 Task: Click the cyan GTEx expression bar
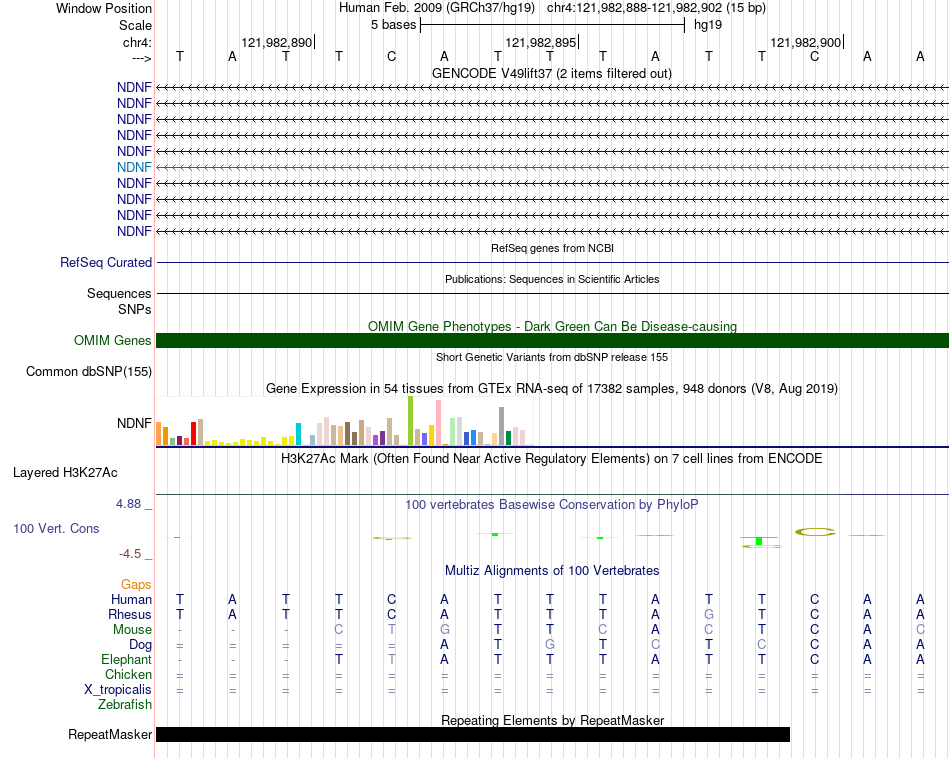tap(298, 434)
